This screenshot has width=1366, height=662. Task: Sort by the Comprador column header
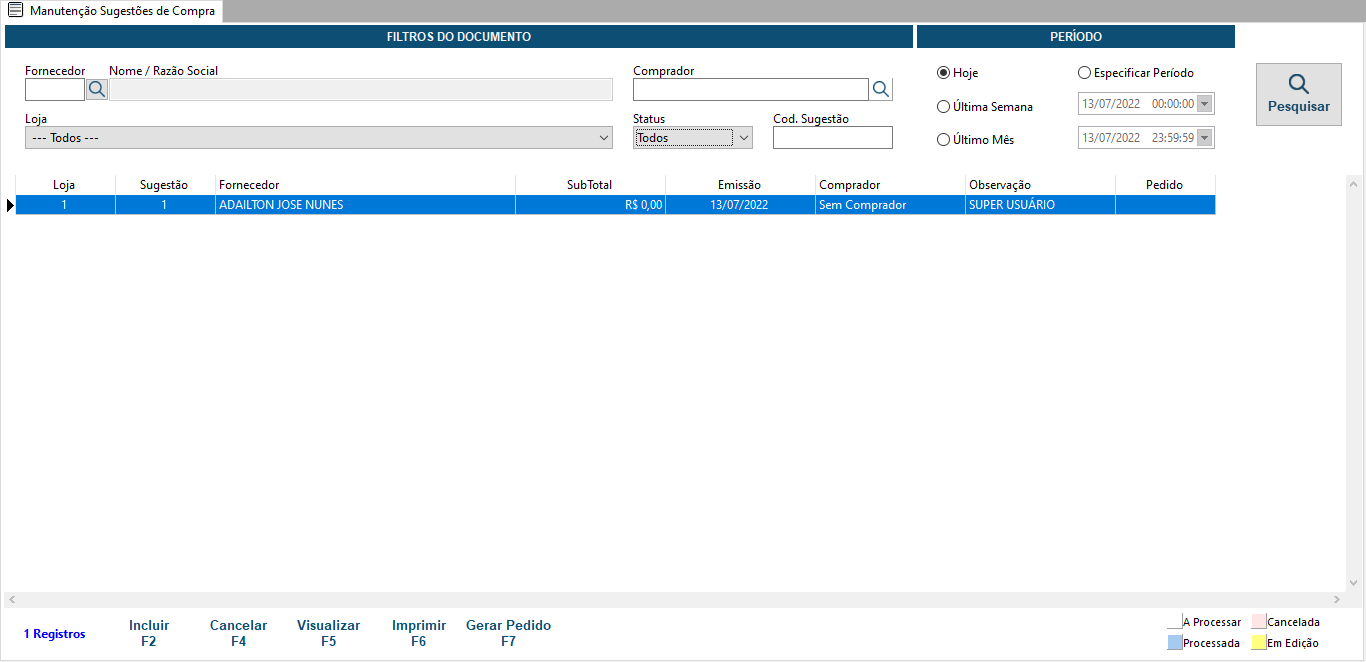tap(890, 185)
